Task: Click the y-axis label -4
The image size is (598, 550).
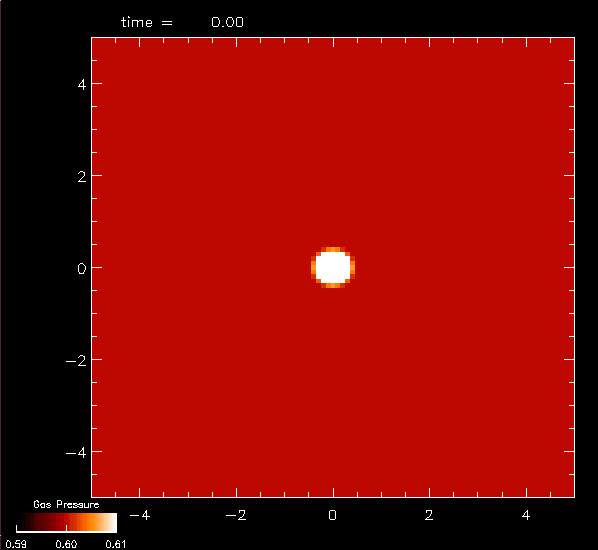Action: (x=76, y=453)
